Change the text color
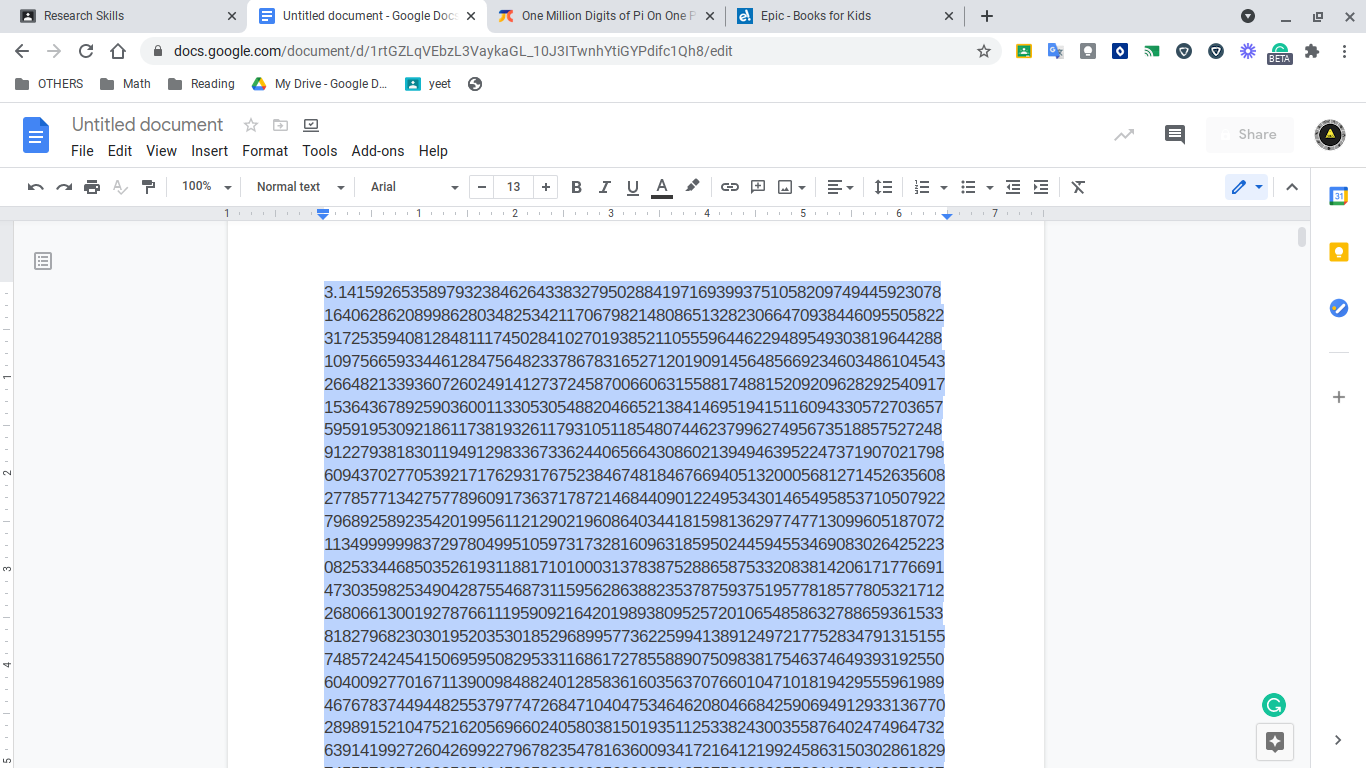 tap(661, 187)
